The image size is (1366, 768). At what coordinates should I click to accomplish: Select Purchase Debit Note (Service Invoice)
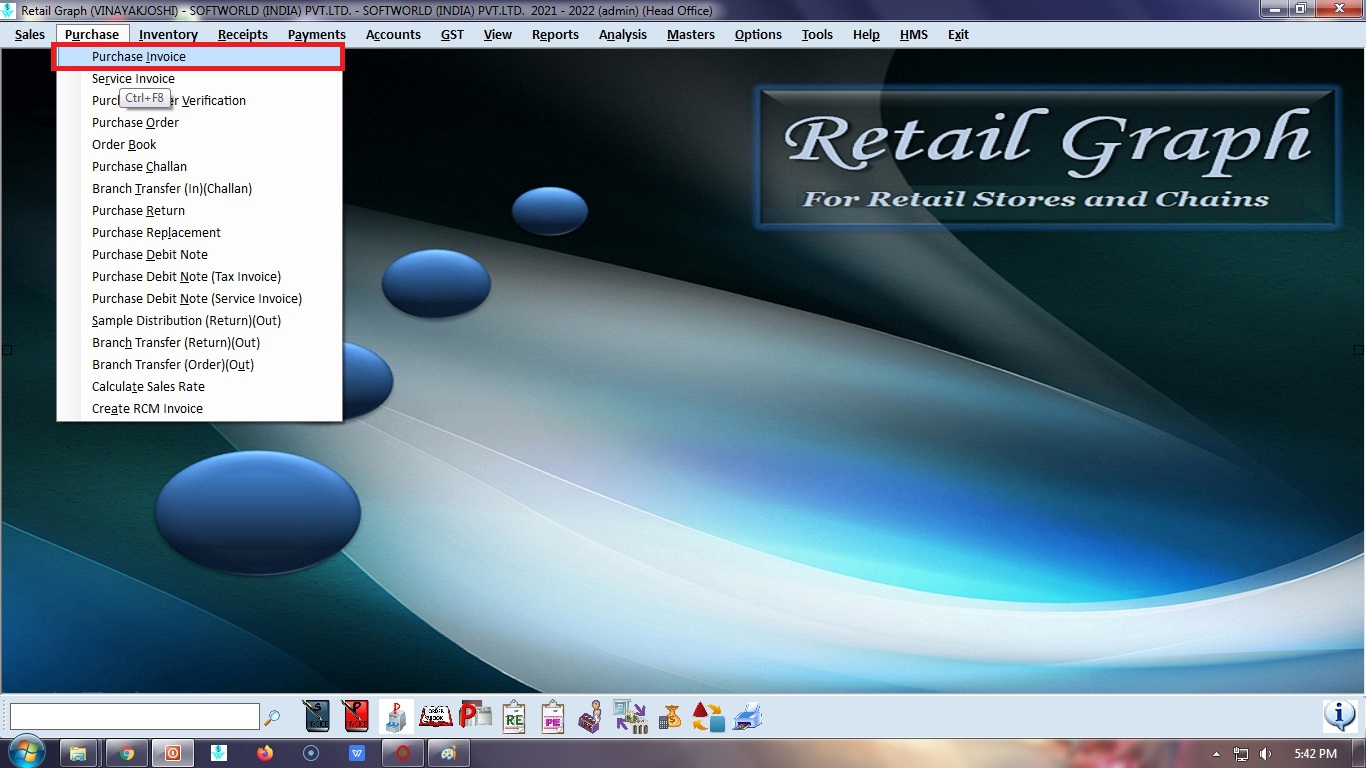pyautogui.click(x=200, y=299)
